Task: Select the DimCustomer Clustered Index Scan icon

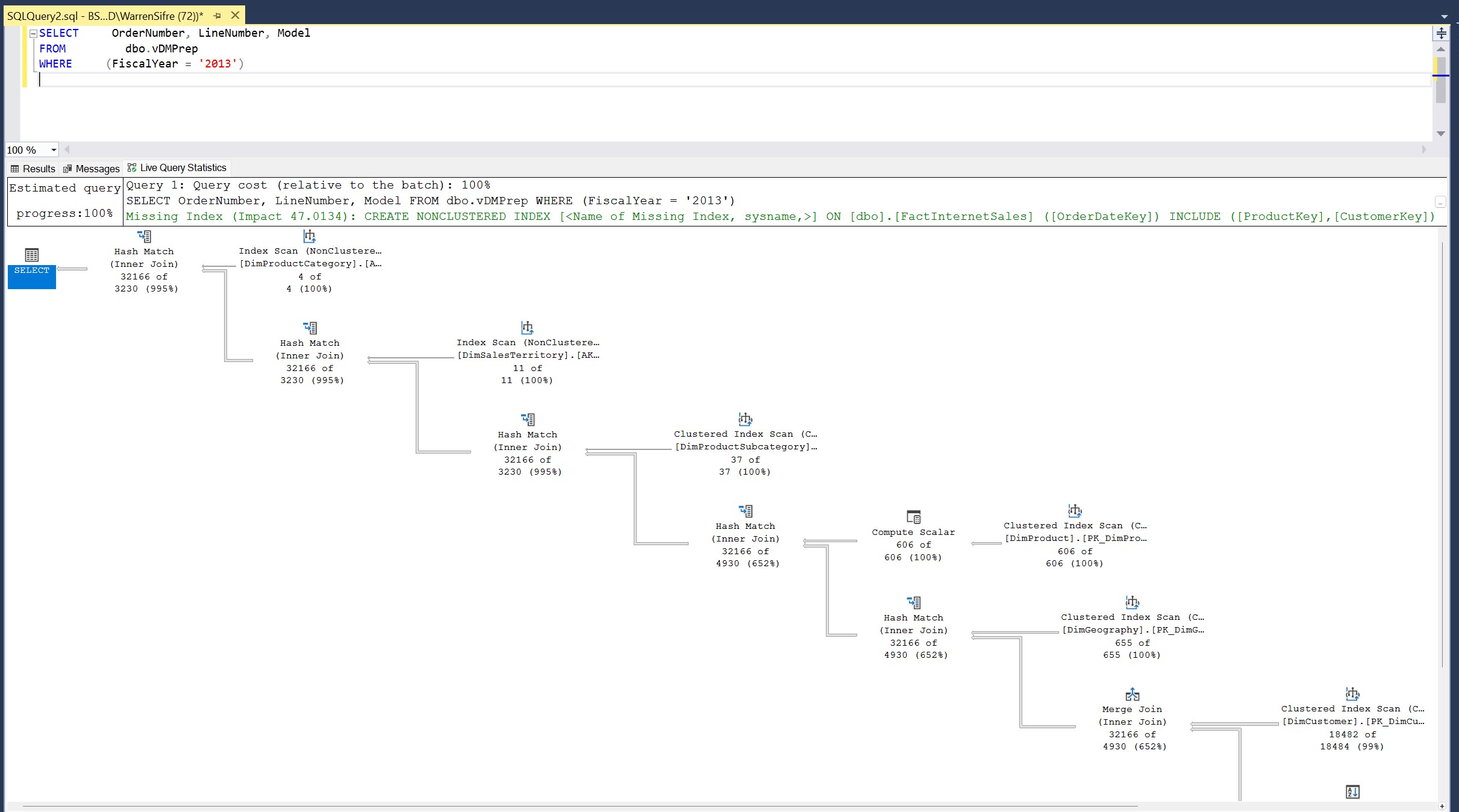Action: pos(1352,693)
